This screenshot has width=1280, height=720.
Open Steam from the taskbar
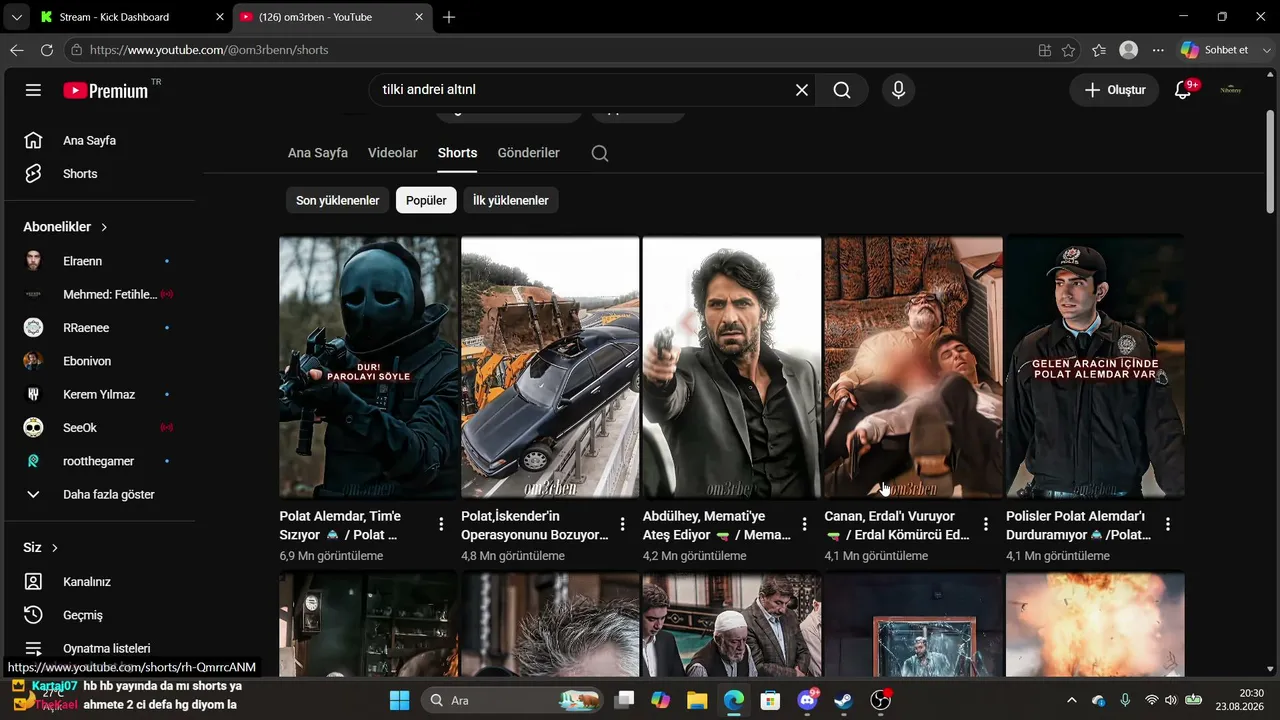843,700
